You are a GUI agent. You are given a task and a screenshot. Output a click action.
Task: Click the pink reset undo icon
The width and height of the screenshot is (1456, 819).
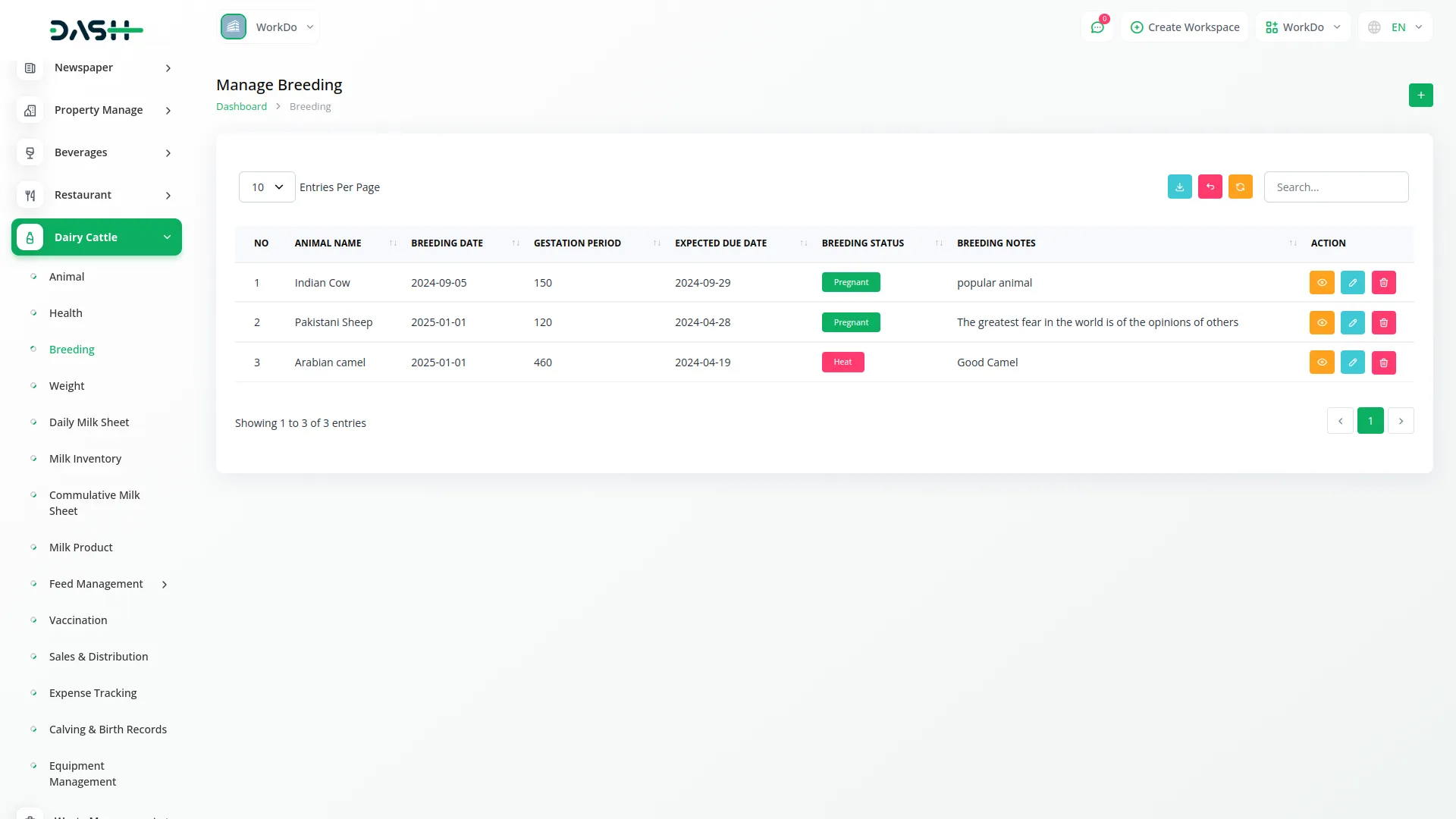pyautogui.click(x=1210, y=187)
